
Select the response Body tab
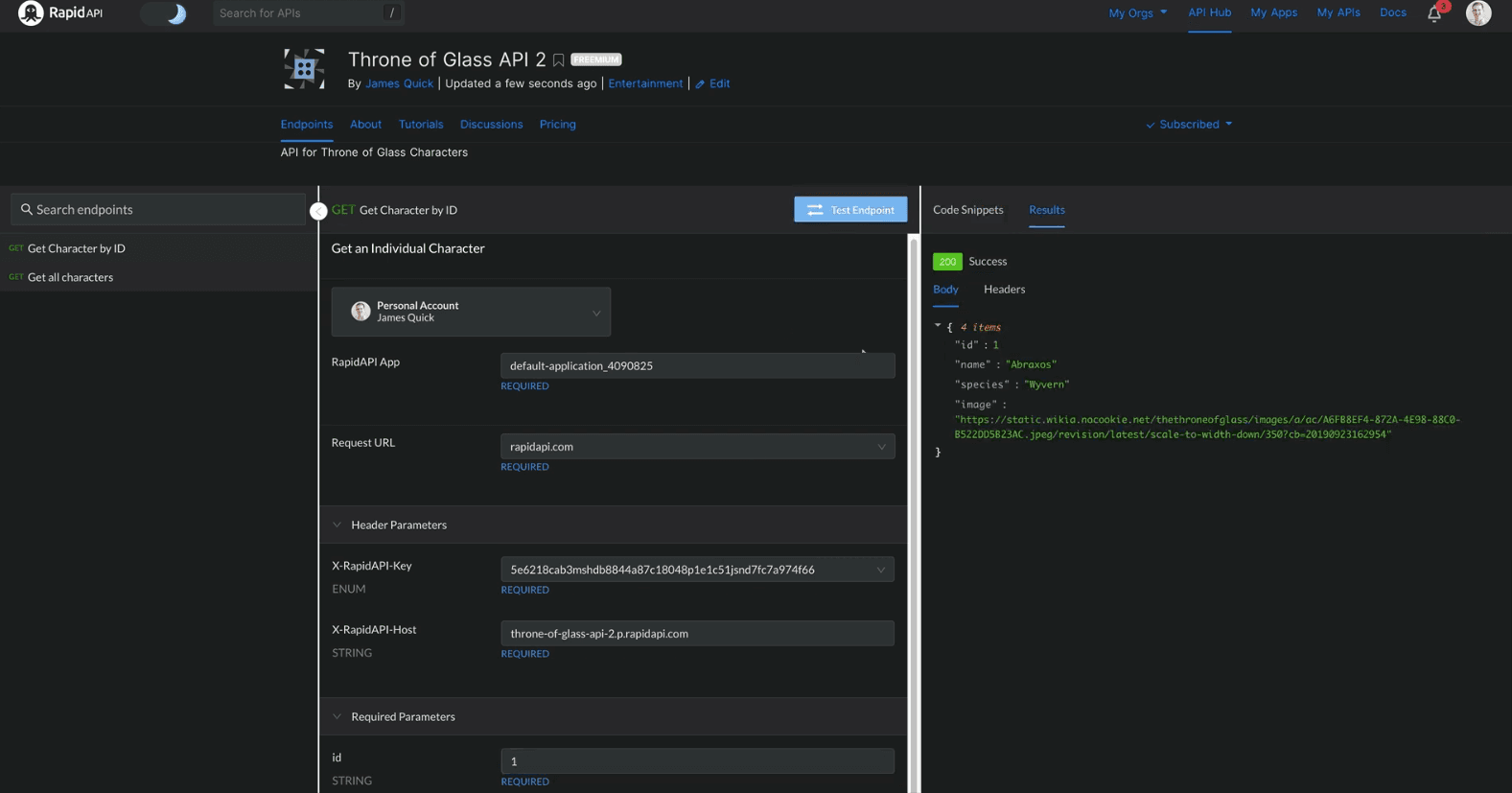coord(945,290)
